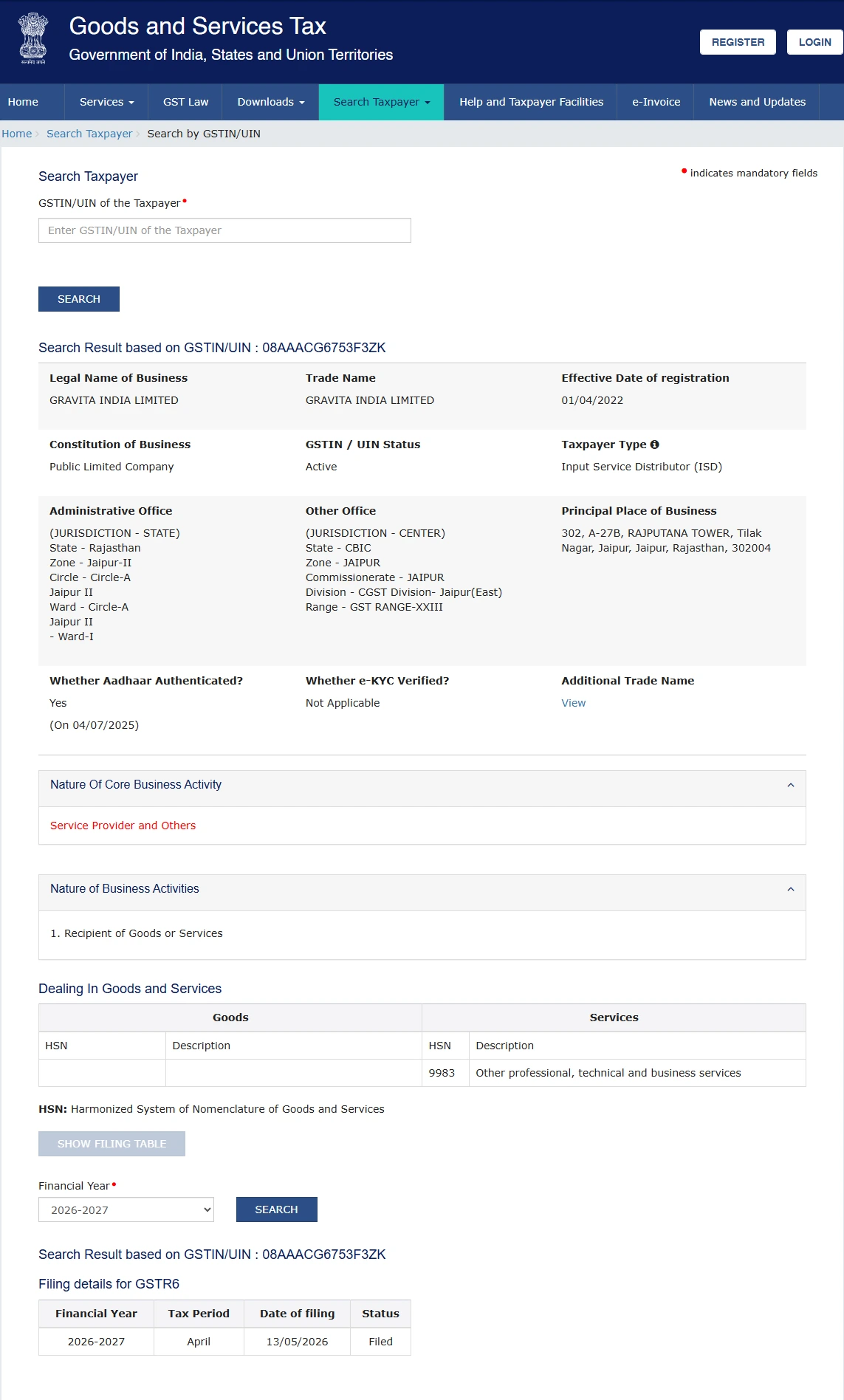Viewport: 844px width, 1400px height.
Task: Click the Search Taxpayer breadcrumb link
Action: (x=89, y=134)
